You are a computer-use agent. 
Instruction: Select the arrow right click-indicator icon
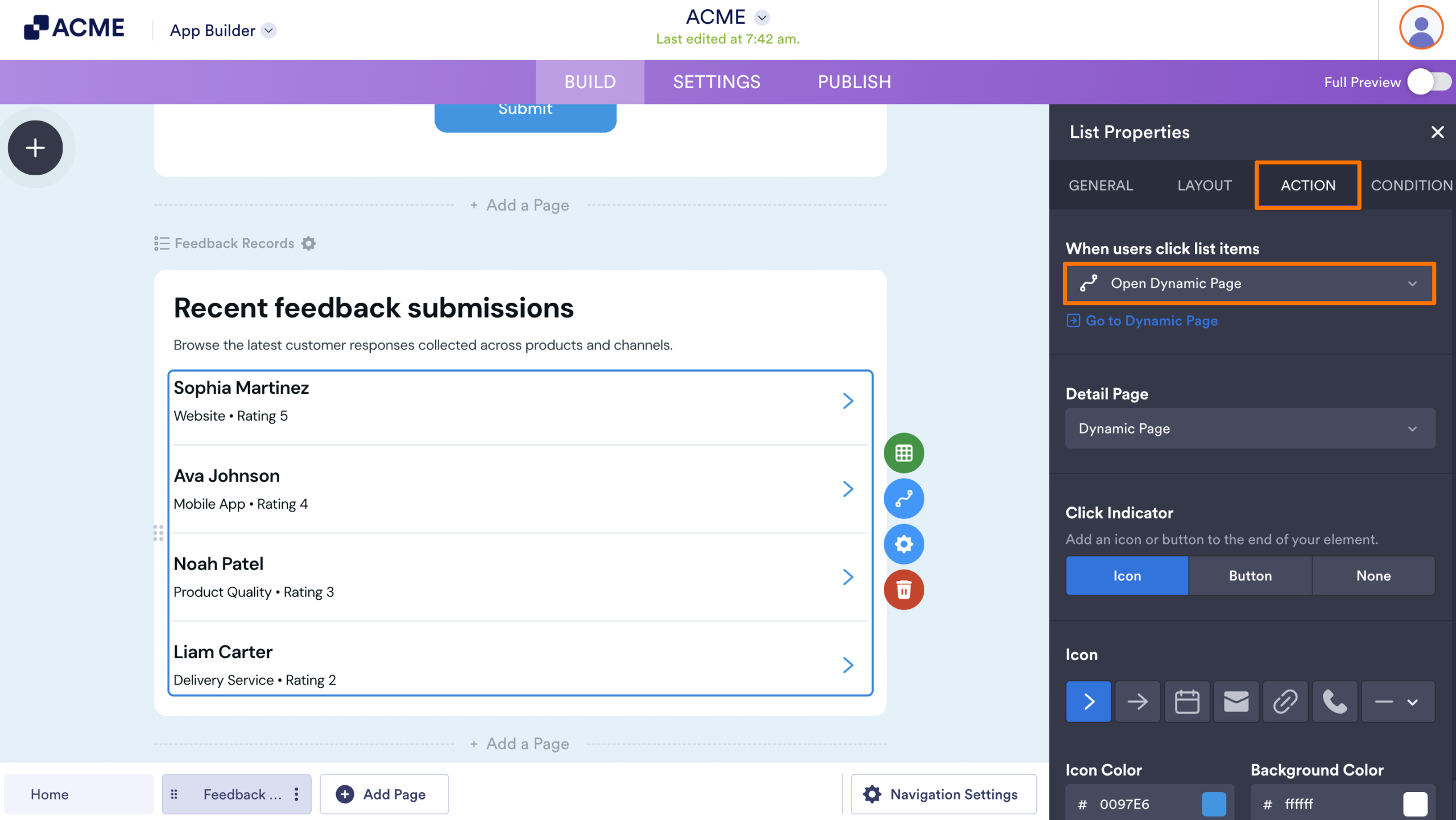[x=1137, y=701]
